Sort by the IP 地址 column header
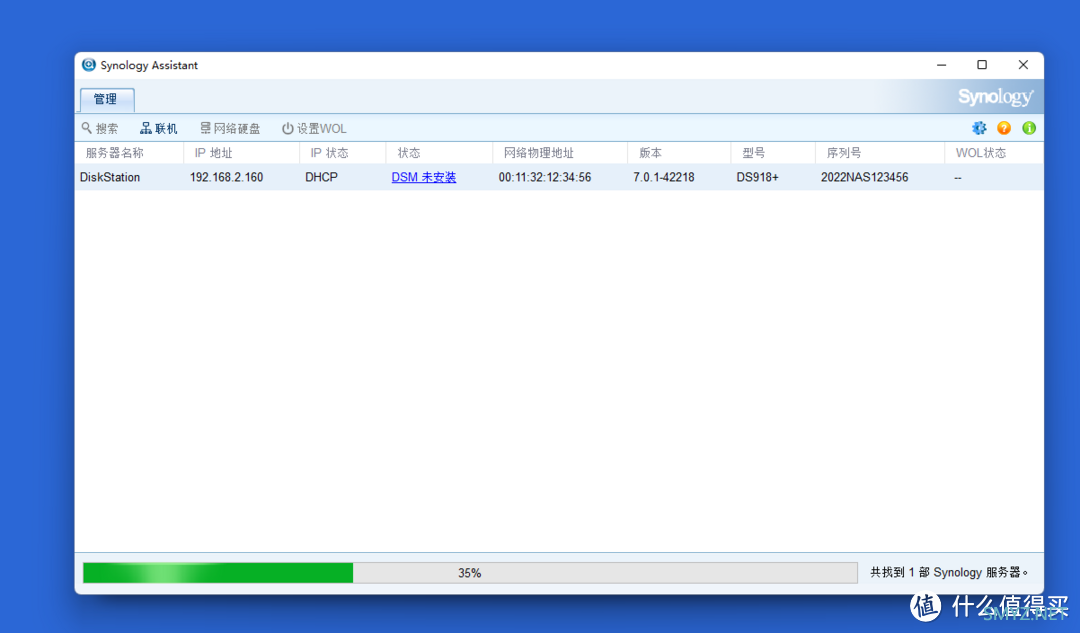This screenshot has width=1080, height=633. [x=241, y=153]
